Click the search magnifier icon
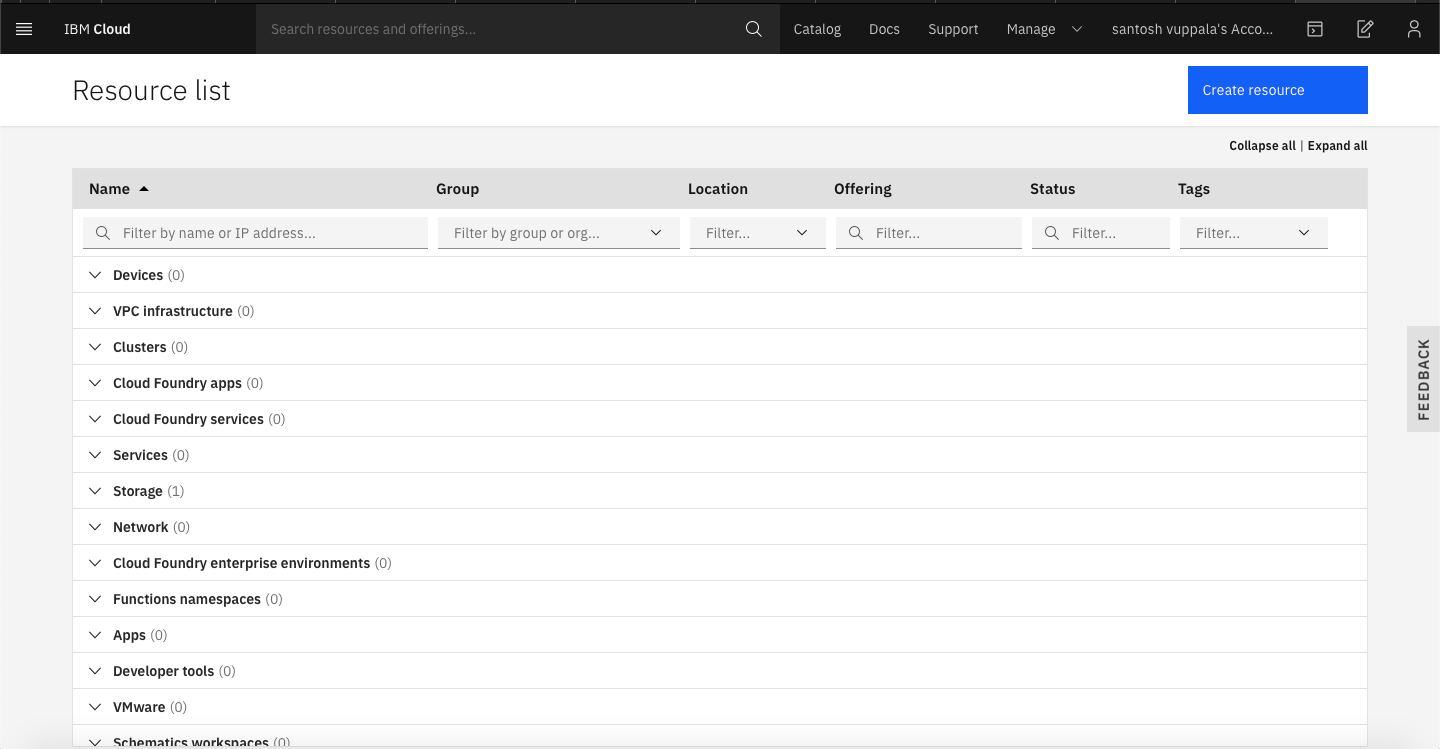 click(x=754, y=29)
